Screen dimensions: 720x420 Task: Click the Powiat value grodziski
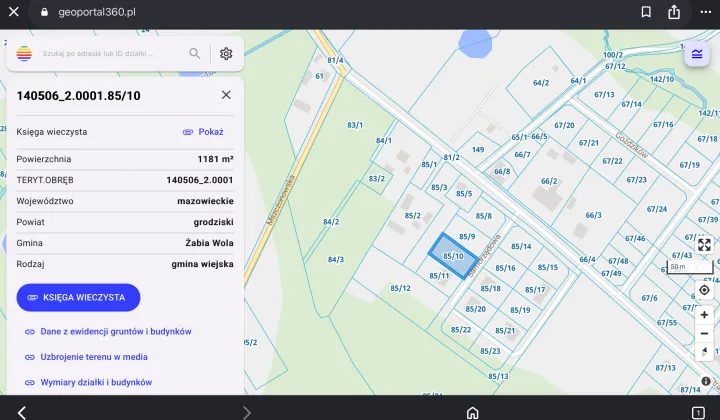tap(214, 222)
